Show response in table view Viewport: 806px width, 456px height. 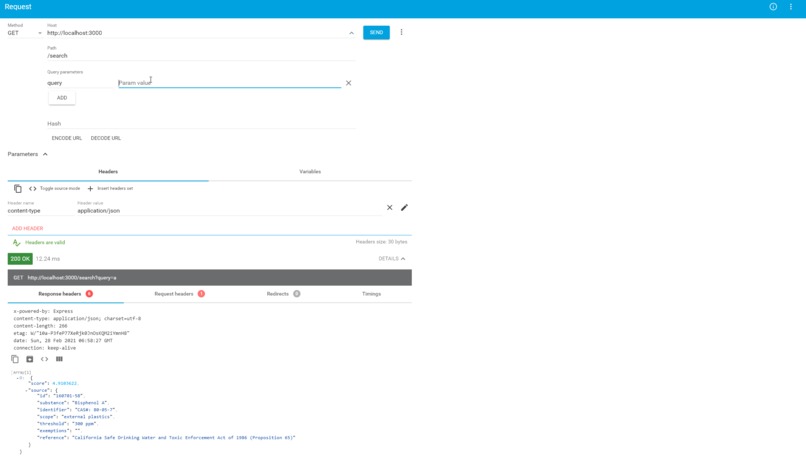coord(59,359)
